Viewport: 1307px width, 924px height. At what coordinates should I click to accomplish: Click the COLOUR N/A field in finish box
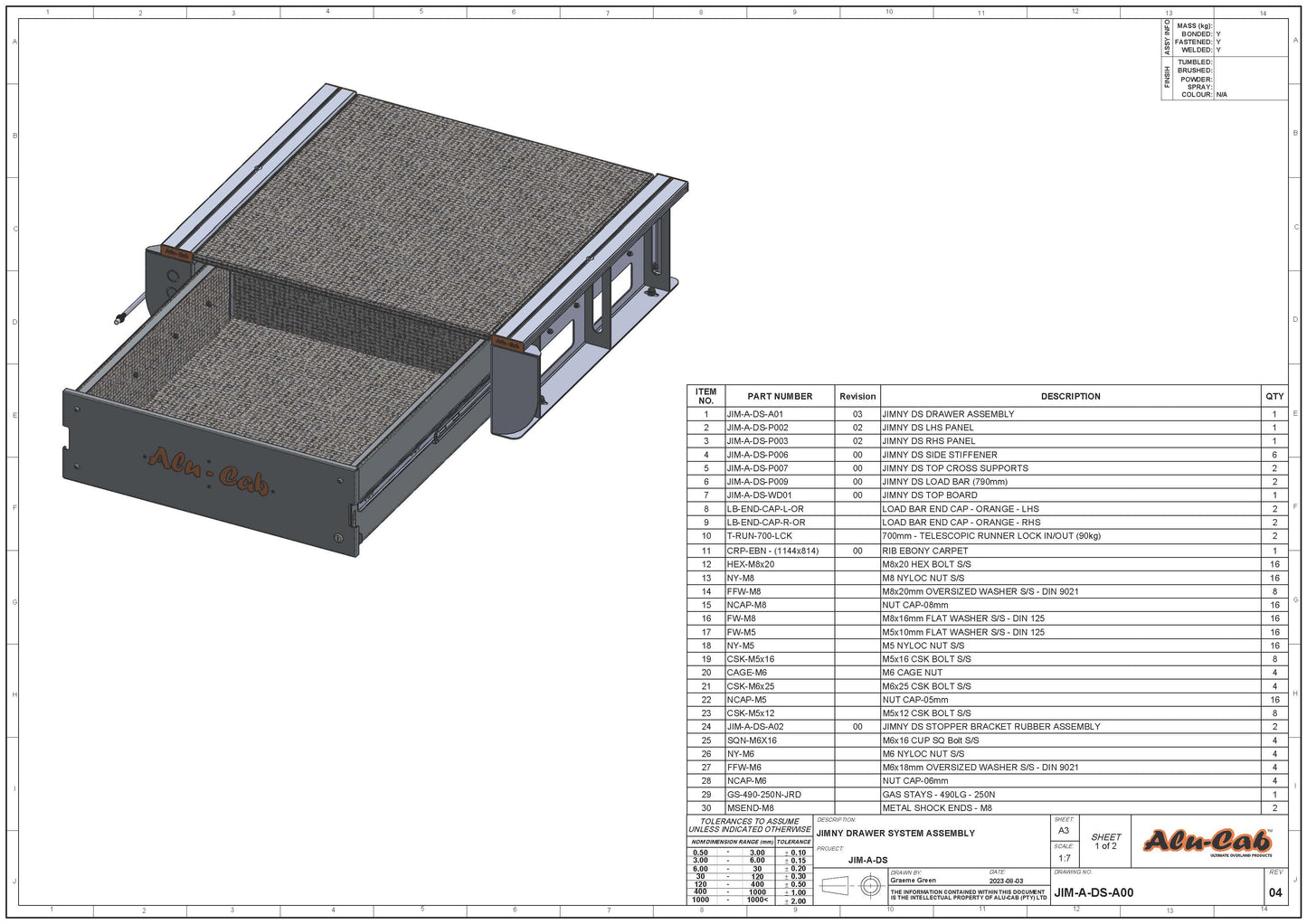coord(1205,94)
